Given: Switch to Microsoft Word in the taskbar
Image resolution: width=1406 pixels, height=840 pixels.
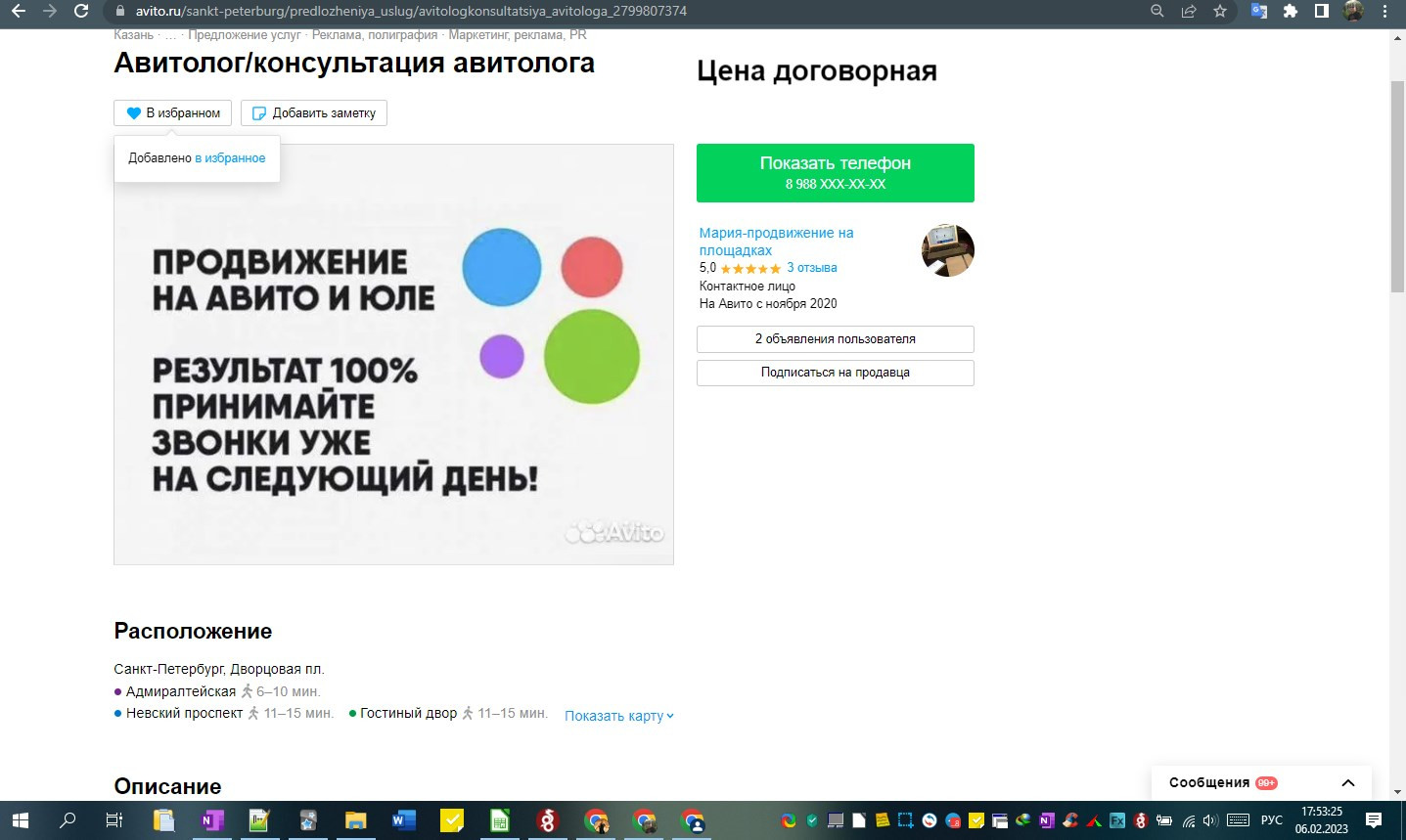Looking at the screenshot, I should tap(403, 820).
